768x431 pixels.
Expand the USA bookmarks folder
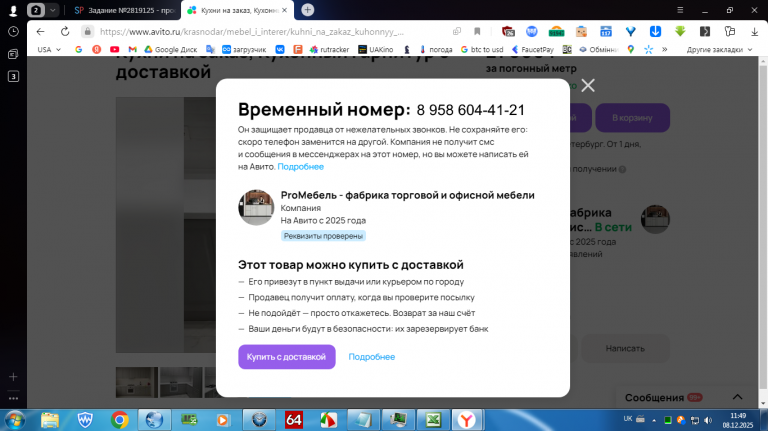pyautogui.click(x=49, y=49)
